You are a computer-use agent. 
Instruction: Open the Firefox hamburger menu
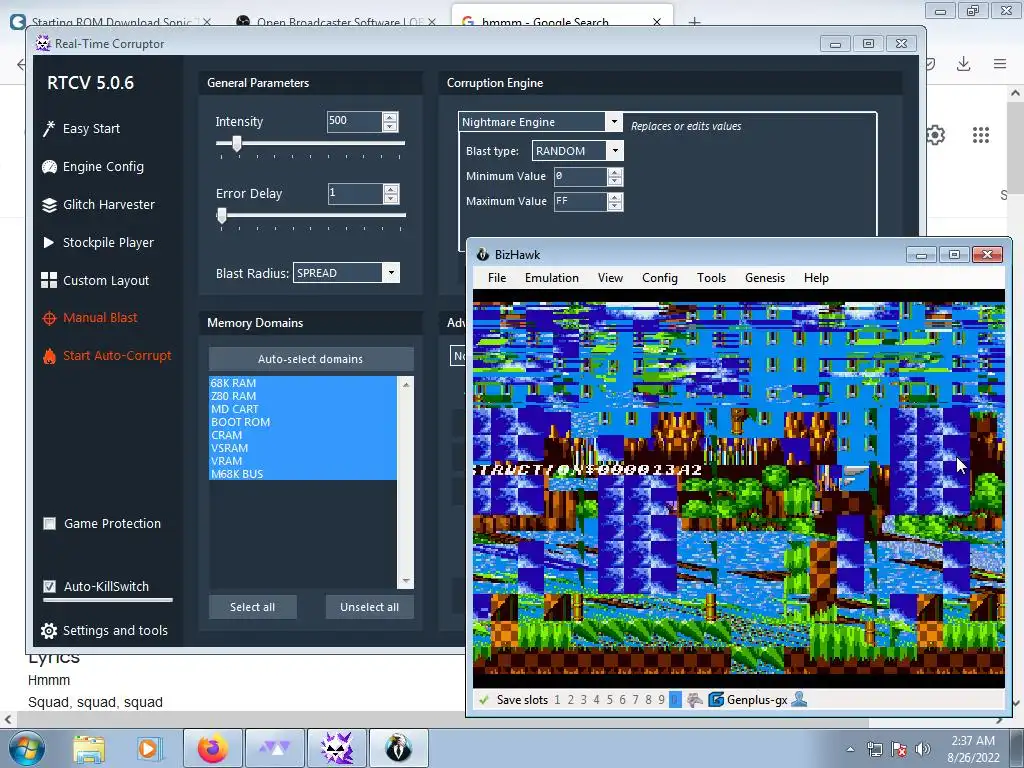coord(1000,64)
